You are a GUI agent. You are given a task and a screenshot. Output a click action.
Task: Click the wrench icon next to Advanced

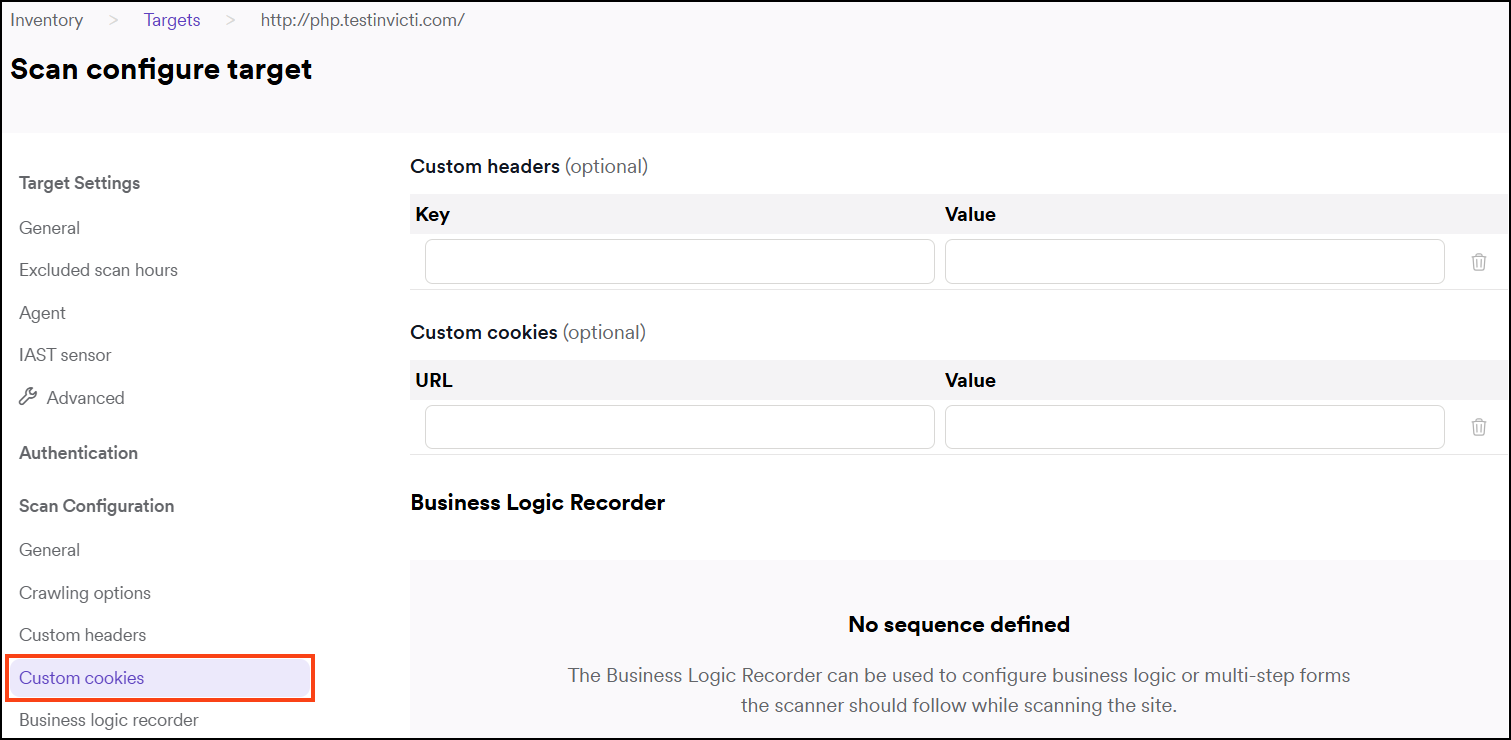point(29,397)
